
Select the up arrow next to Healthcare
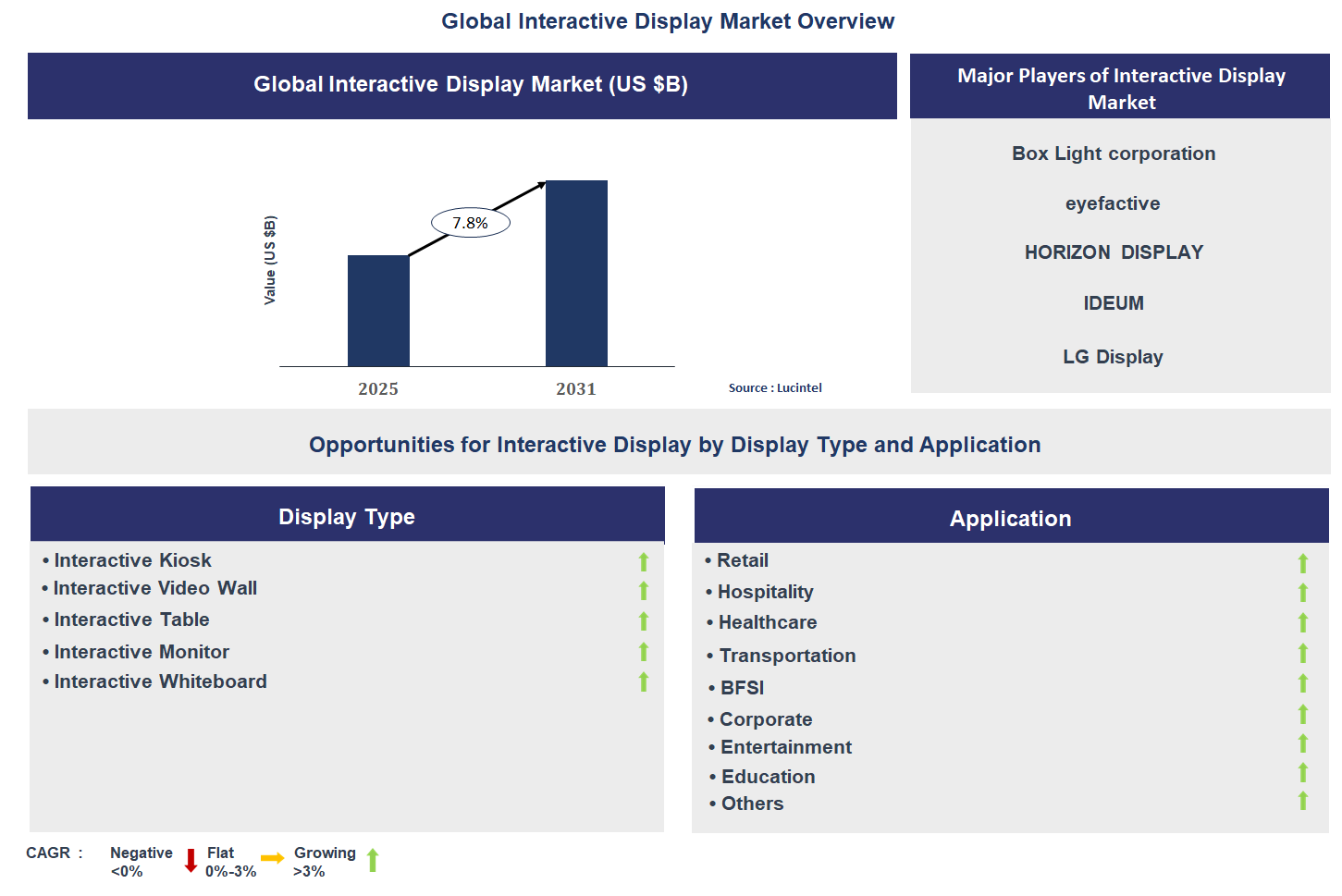pos(1302,623)
